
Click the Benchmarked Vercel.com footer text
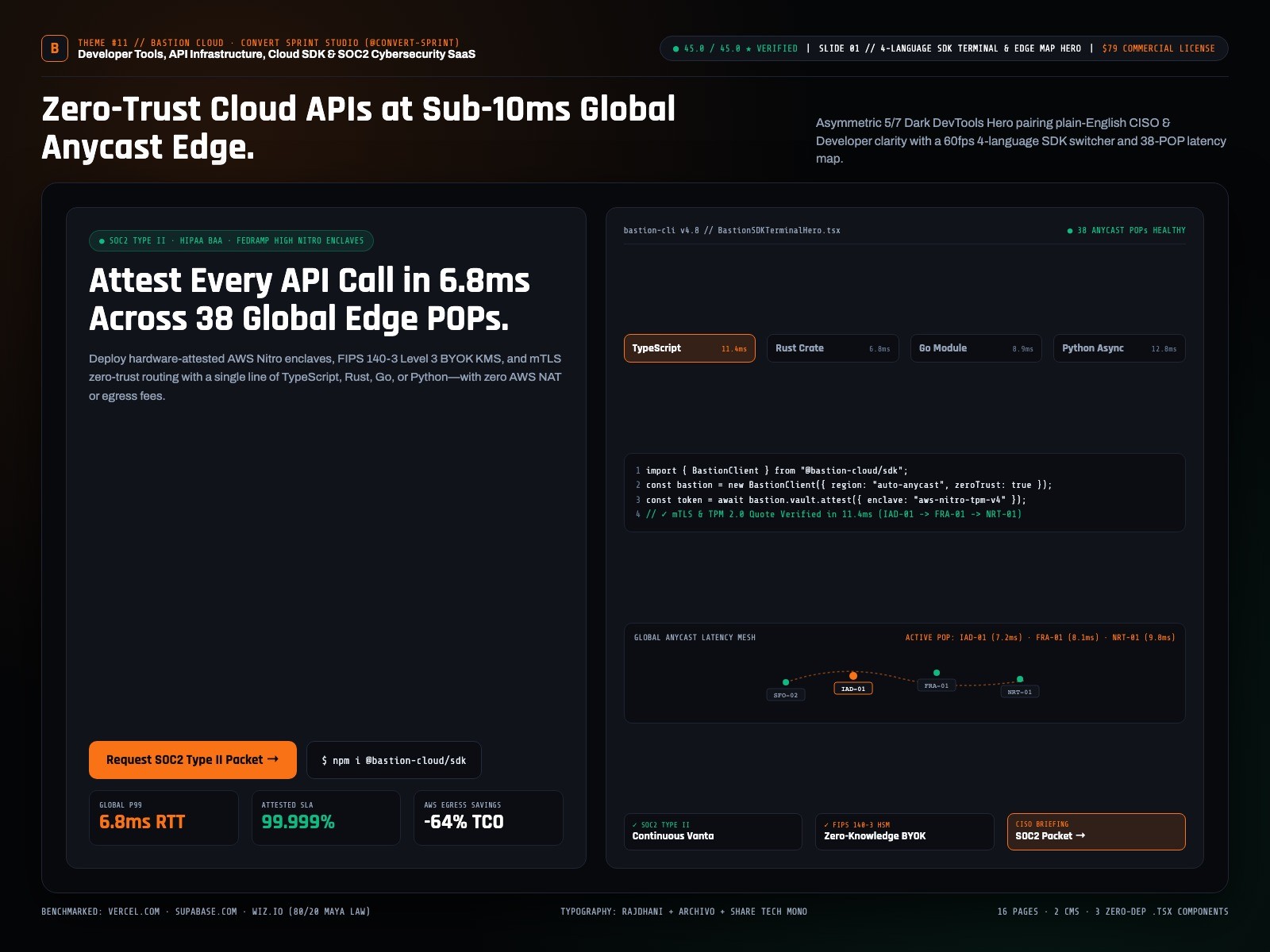[206, 912]
